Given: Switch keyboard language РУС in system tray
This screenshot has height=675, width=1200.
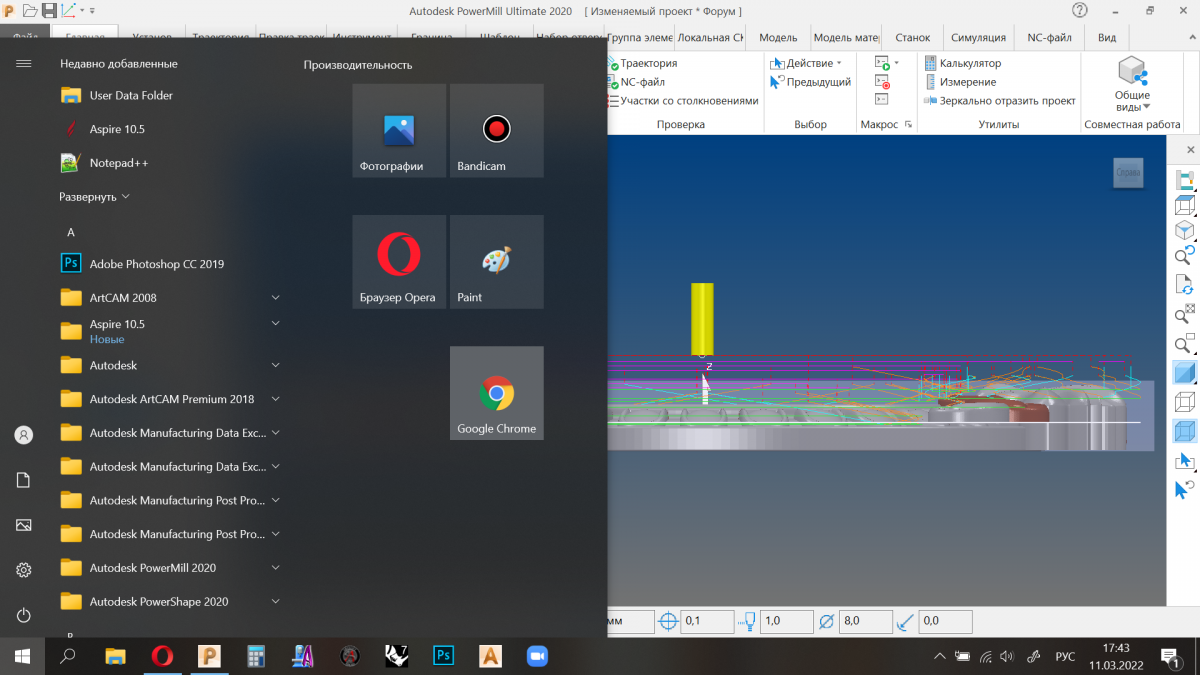Looking at the screenshot, I should (1066, 656).
